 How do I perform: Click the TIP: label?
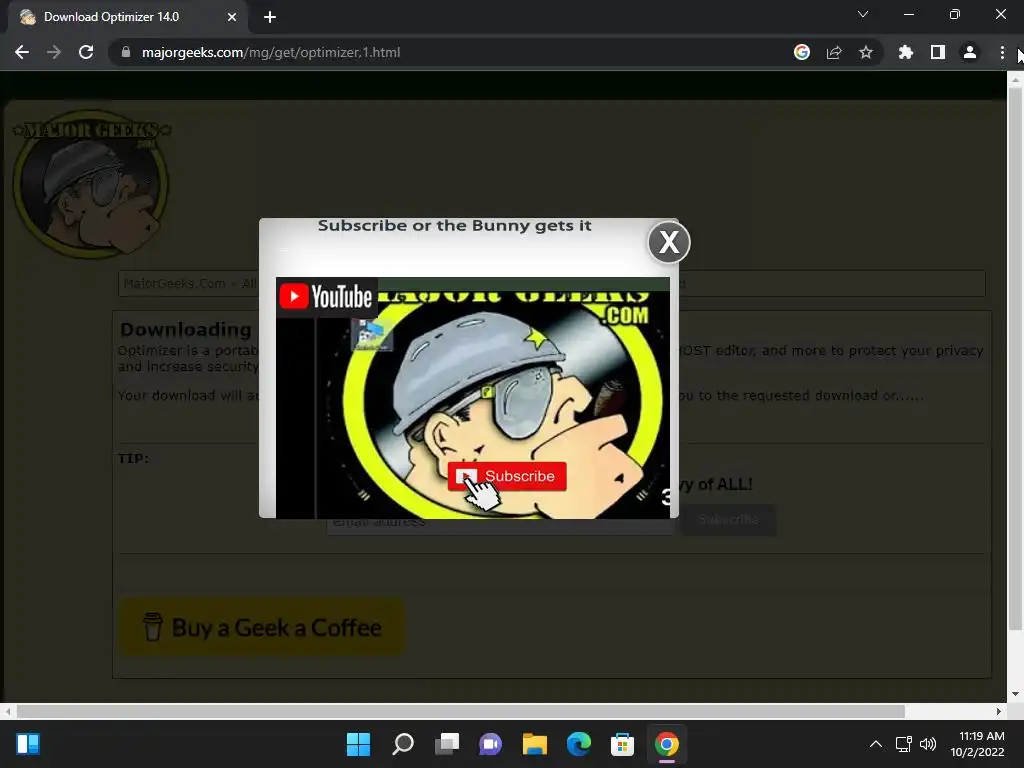(x=133, y=458)
